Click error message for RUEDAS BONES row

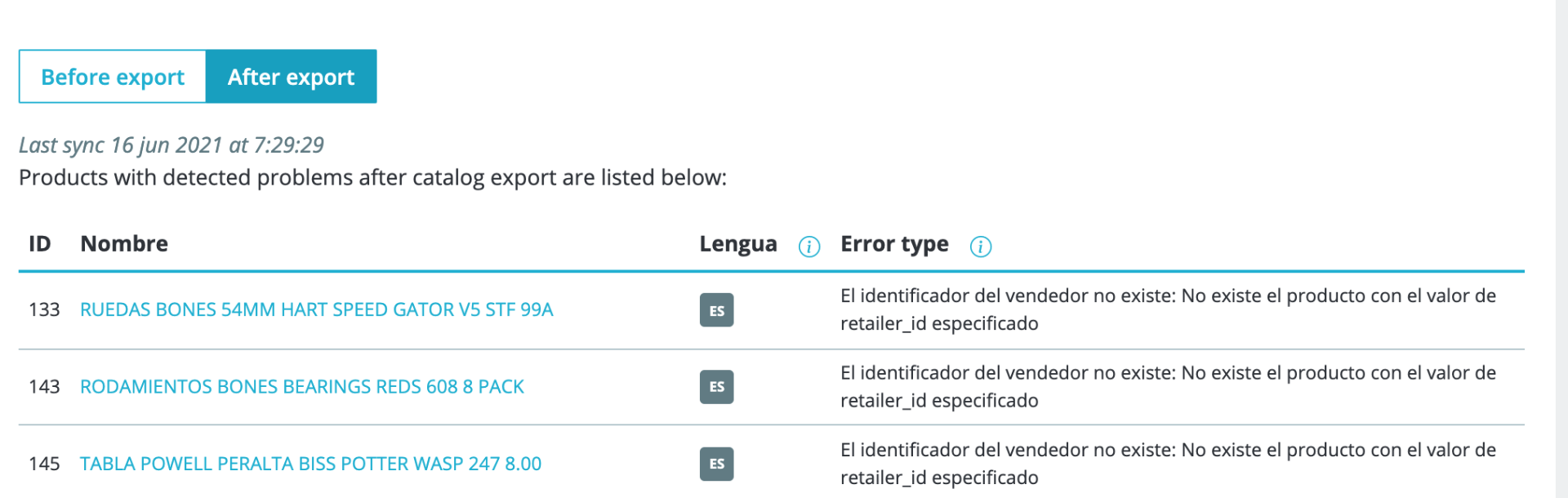pos(1168,310)
